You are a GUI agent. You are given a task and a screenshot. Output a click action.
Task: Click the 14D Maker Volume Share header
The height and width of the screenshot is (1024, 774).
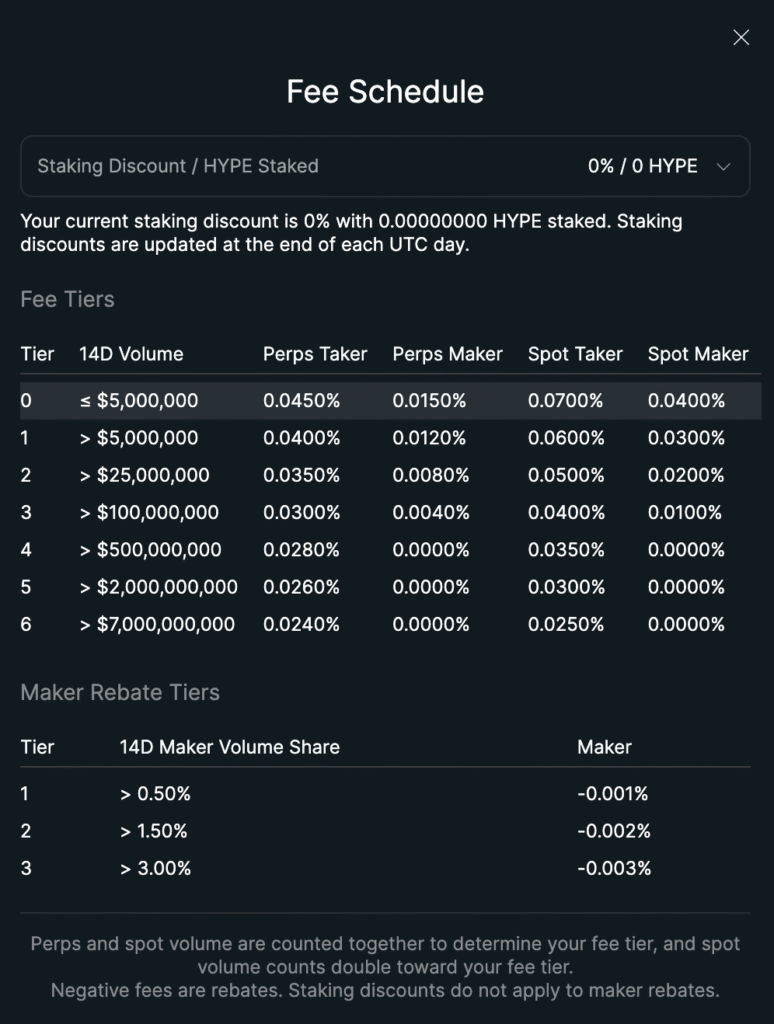click(x=229, y=747)
